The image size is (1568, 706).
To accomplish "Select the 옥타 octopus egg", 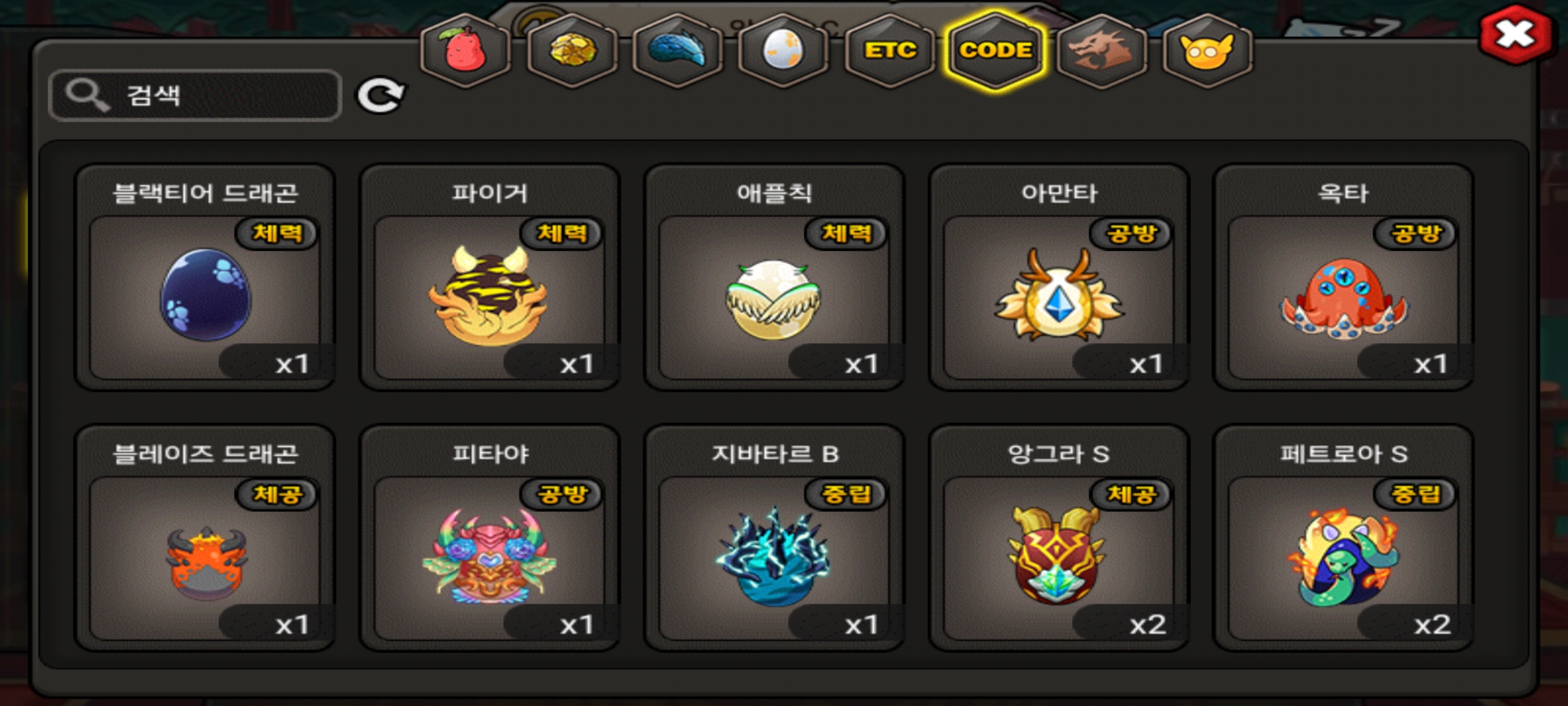I will [1343, 277].
